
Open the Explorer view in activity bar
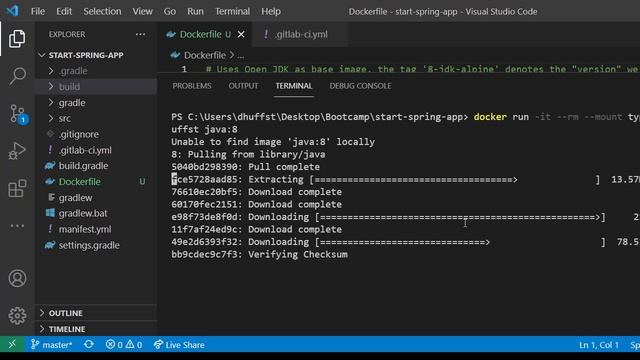[17, 39]
